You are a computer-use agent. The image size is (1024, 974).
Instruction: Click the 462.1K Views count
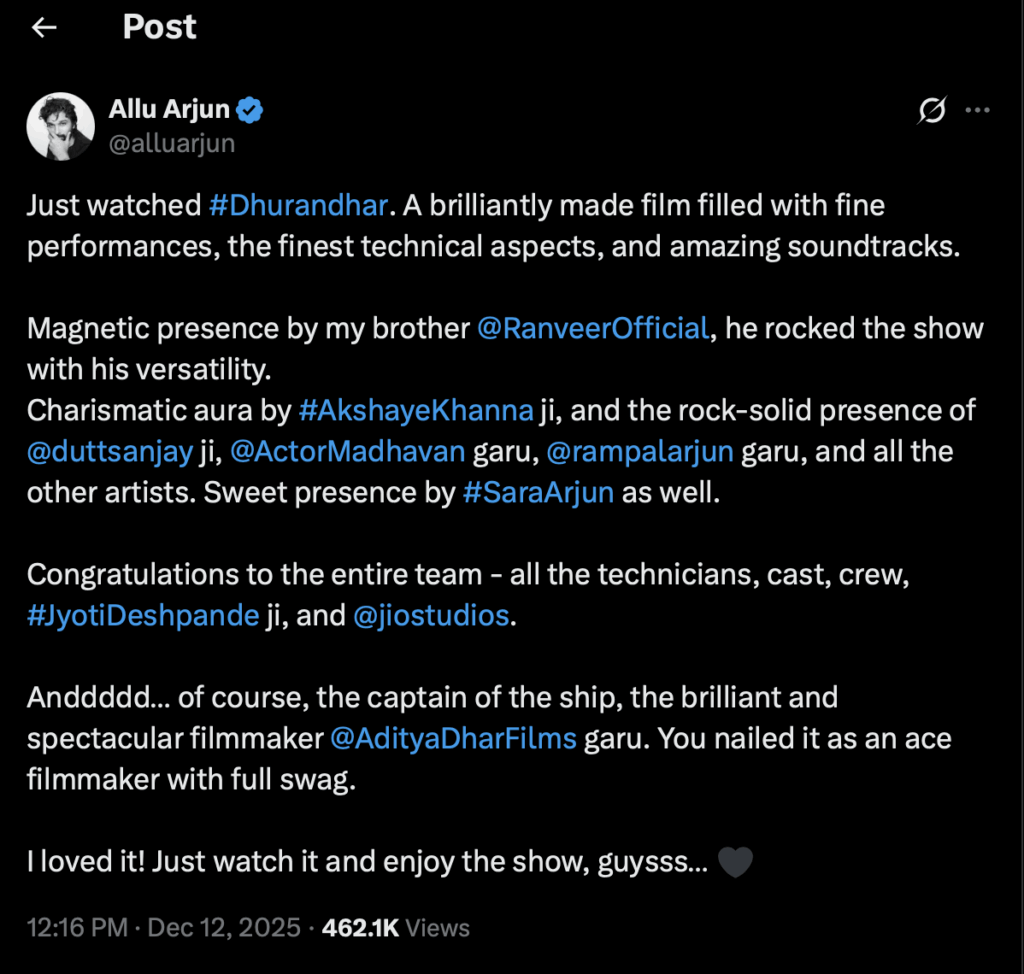(x=395, y=927)
